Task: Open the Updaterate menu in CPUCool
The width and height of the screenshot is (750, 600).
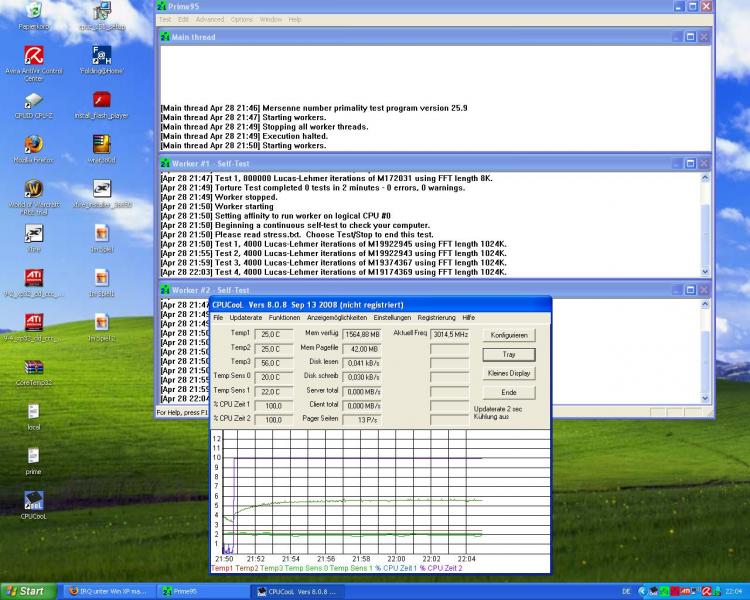Action: click(x=246, y=318)
